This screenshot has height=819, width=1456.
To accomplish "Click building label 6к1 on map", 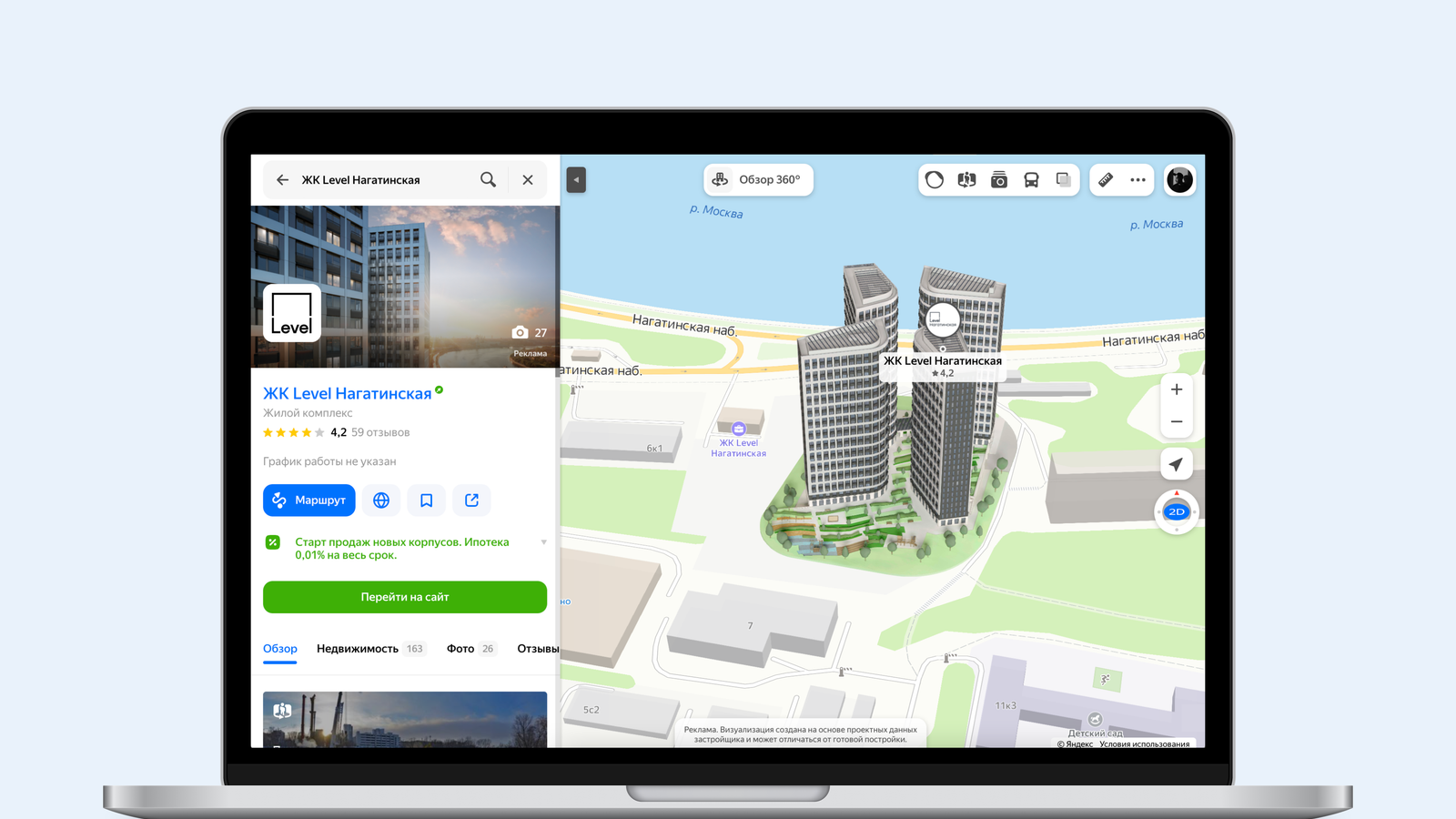I will coord(654,449).
